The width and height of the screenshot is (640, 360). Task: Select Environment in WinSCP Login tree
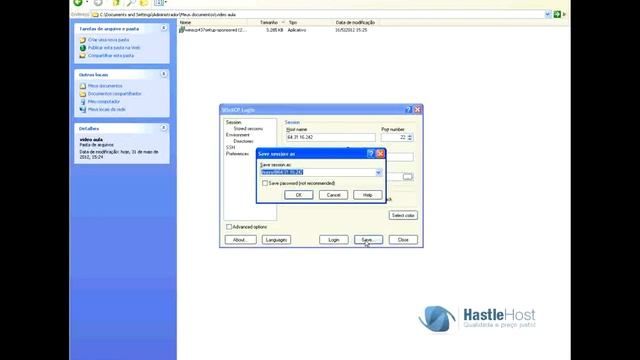coord(238,135)
